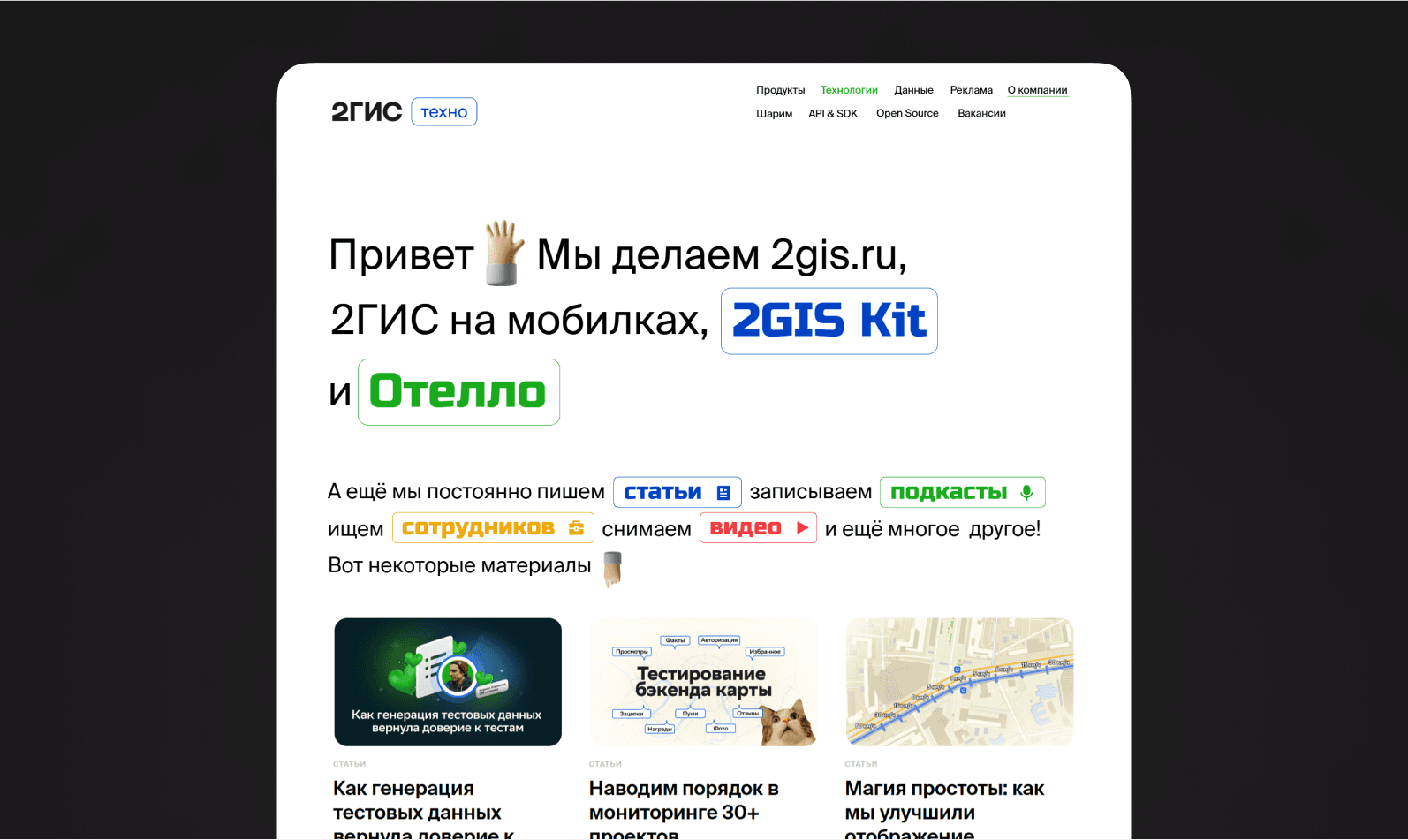The height and width of the screenshot is (840, 1408).
Task: Click the document icon in the статьи tag
Action: (x=723, y=493)
